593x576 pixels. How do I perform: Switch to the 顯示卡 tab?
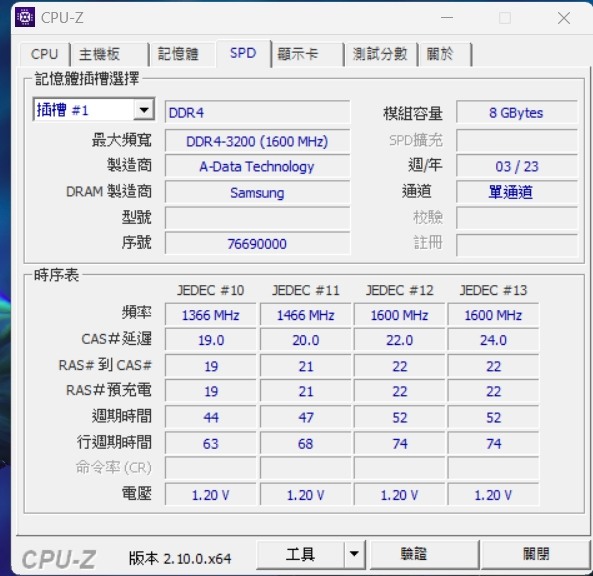click(x=307, y=54)
